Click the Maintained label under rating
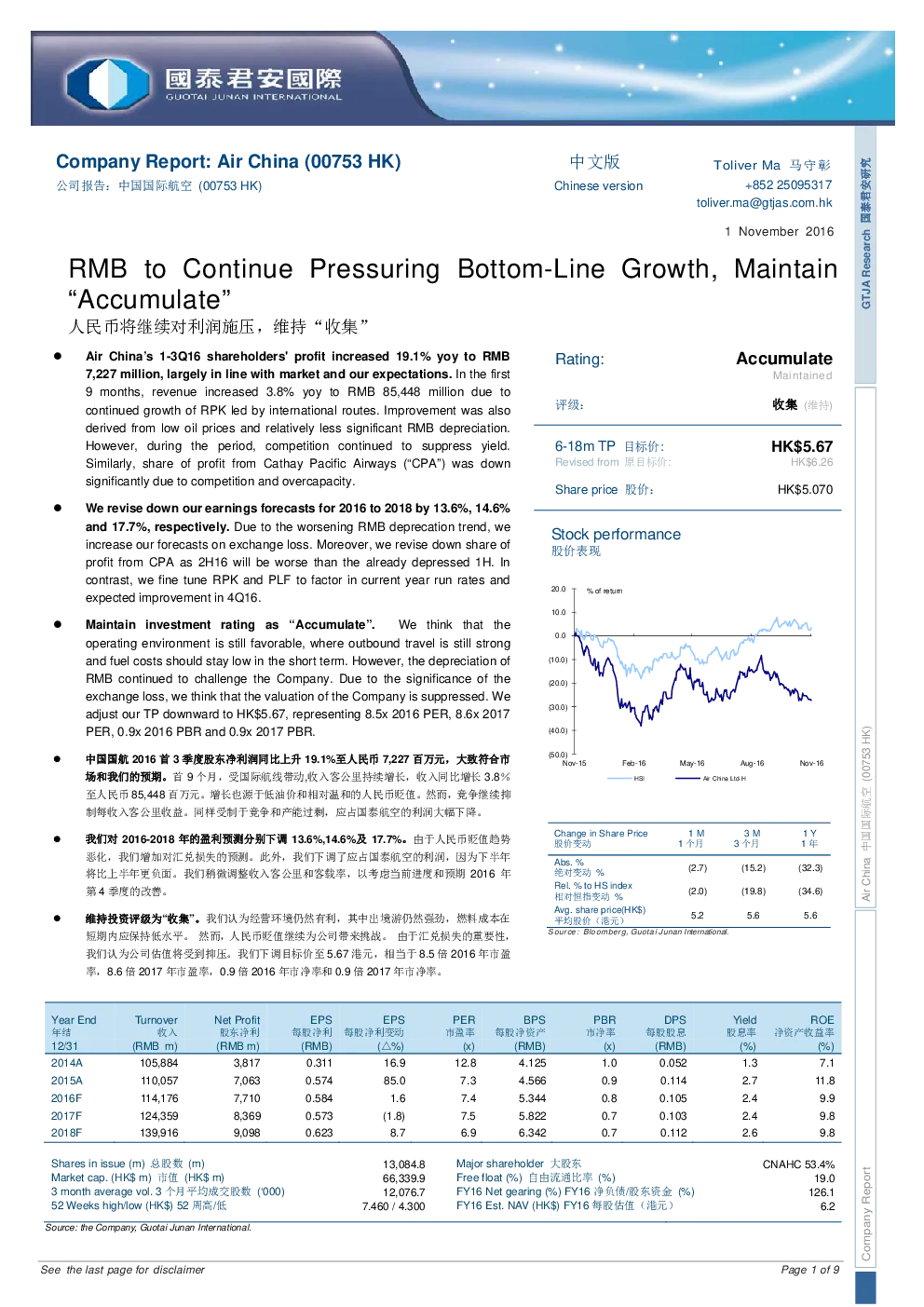 click(x=802, y=376)
